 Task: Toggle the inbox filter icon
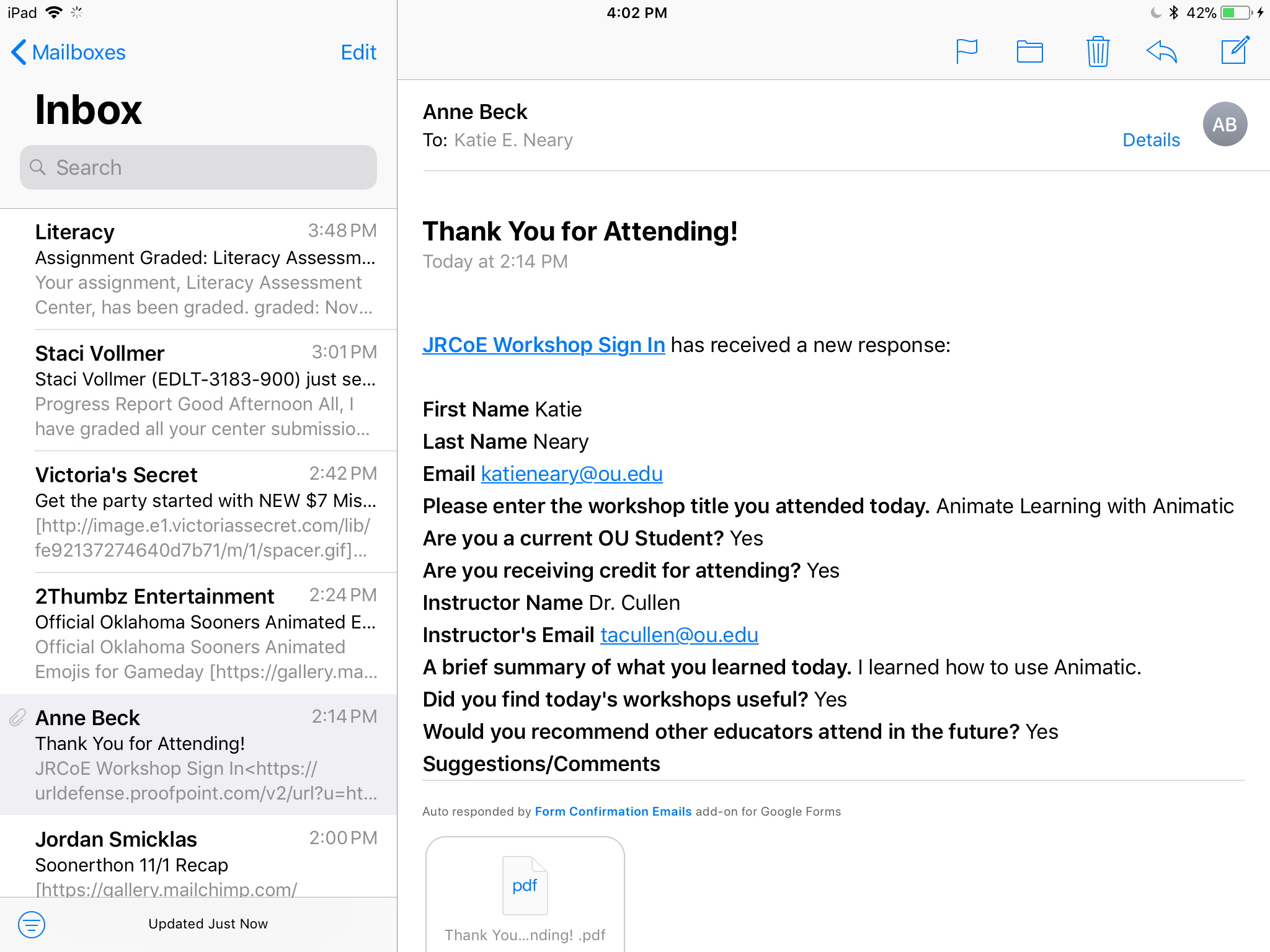pos(32,924)
